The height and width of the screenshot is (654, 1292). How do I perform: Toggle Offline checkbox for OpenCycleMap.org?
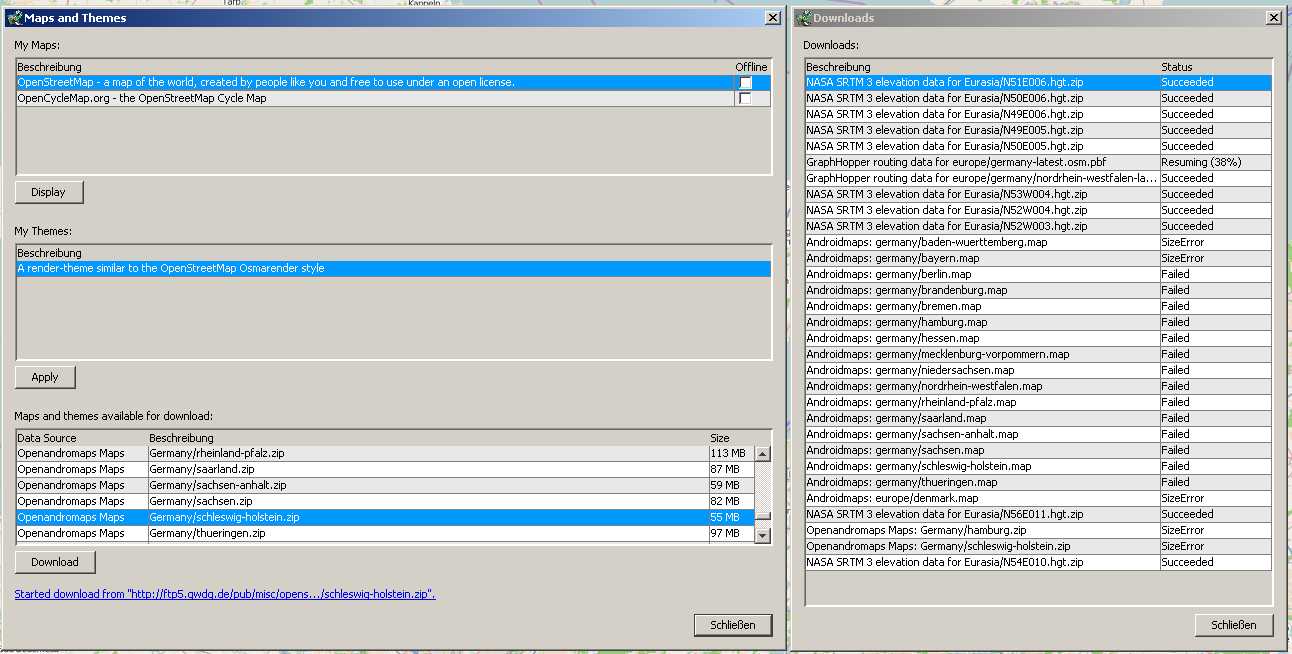pos(744,99)
